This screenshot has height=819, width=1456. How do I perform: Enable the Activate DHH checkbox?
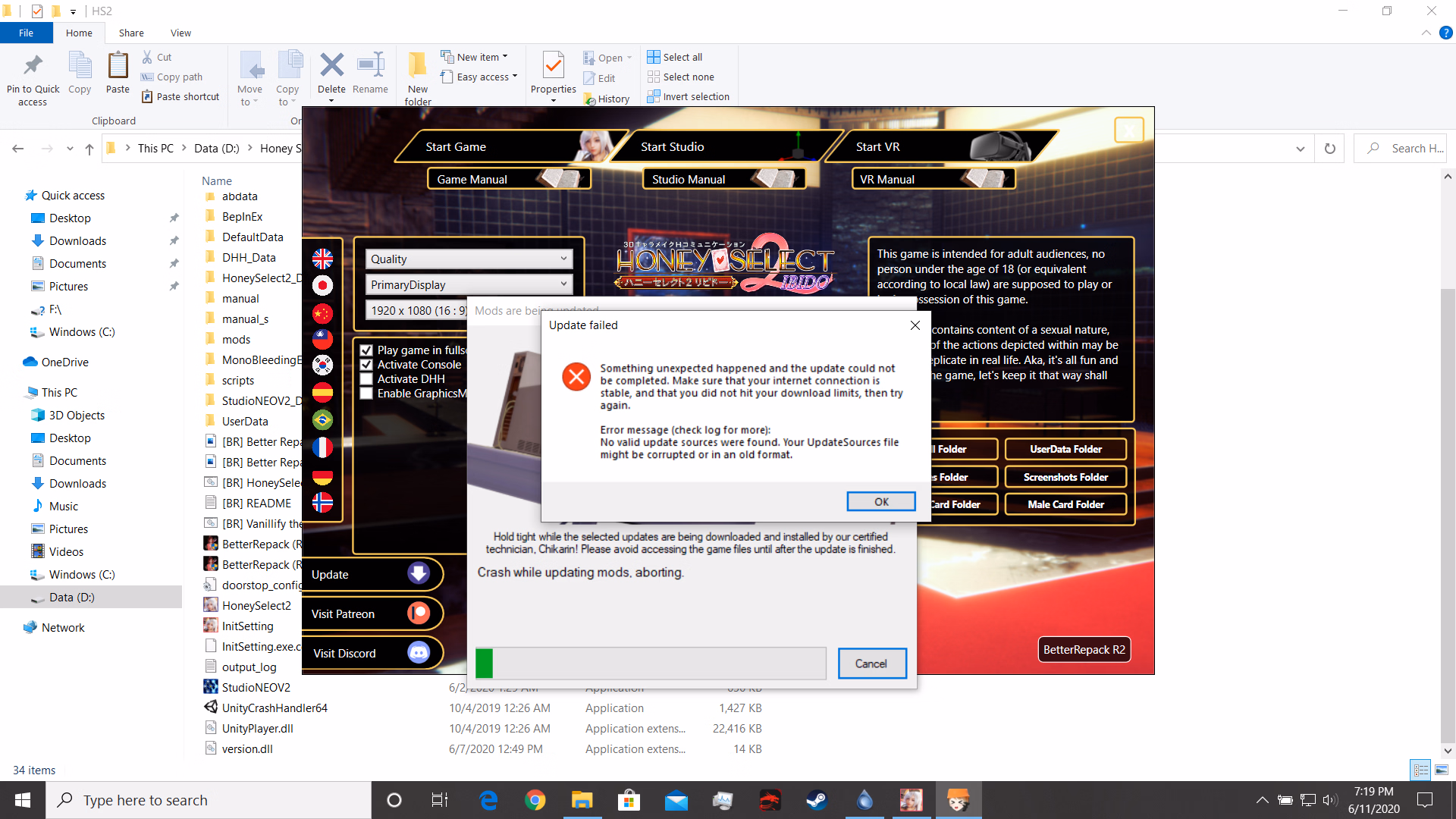[366, 379]
